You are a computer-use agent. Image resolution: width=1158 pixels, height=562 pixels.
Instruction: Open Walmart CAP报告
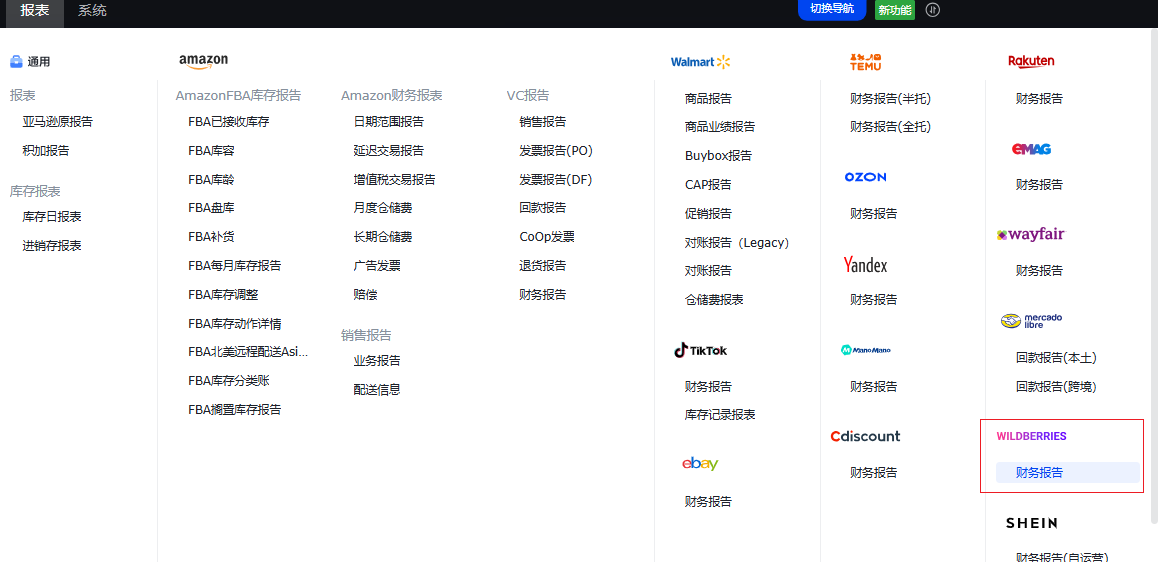point(708,185)
